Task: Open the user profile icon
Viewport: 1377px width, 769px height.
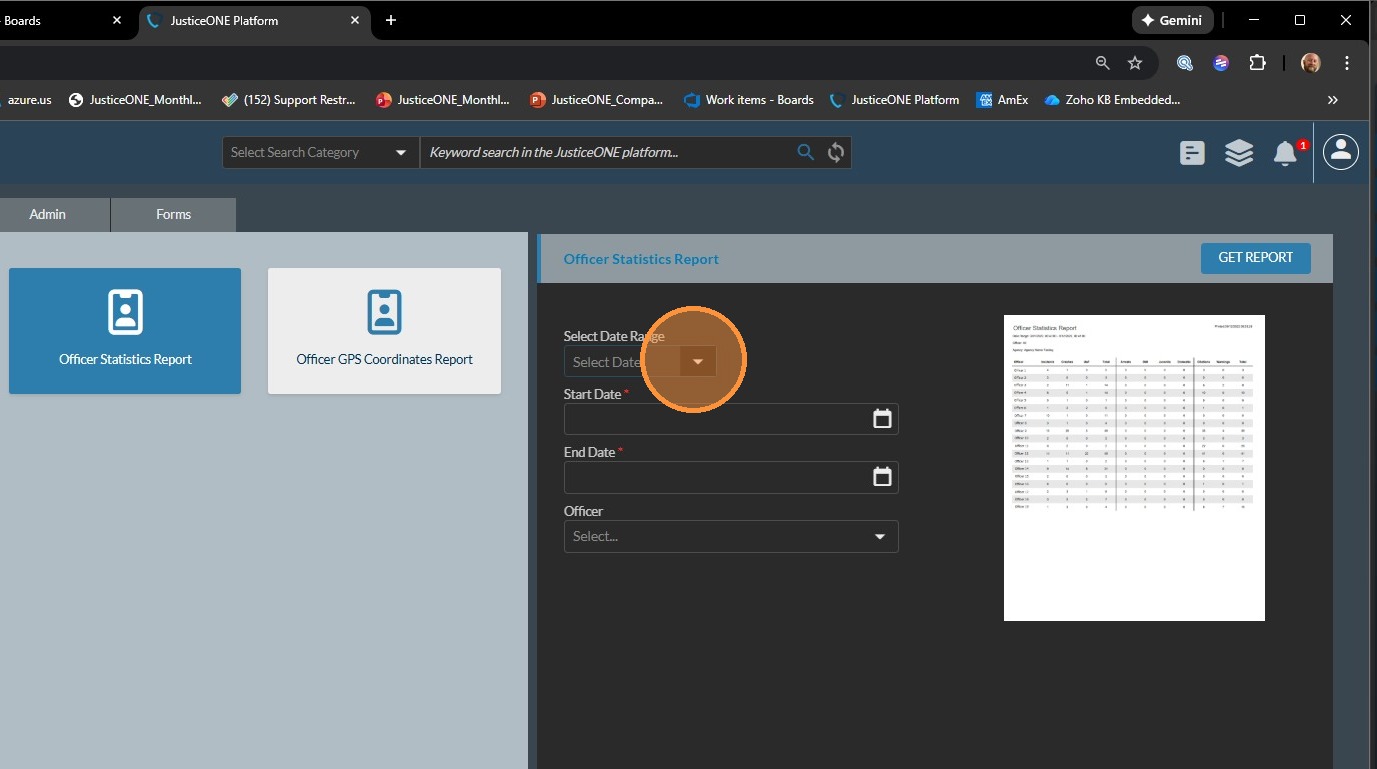Action: [x=1341, y=152]
